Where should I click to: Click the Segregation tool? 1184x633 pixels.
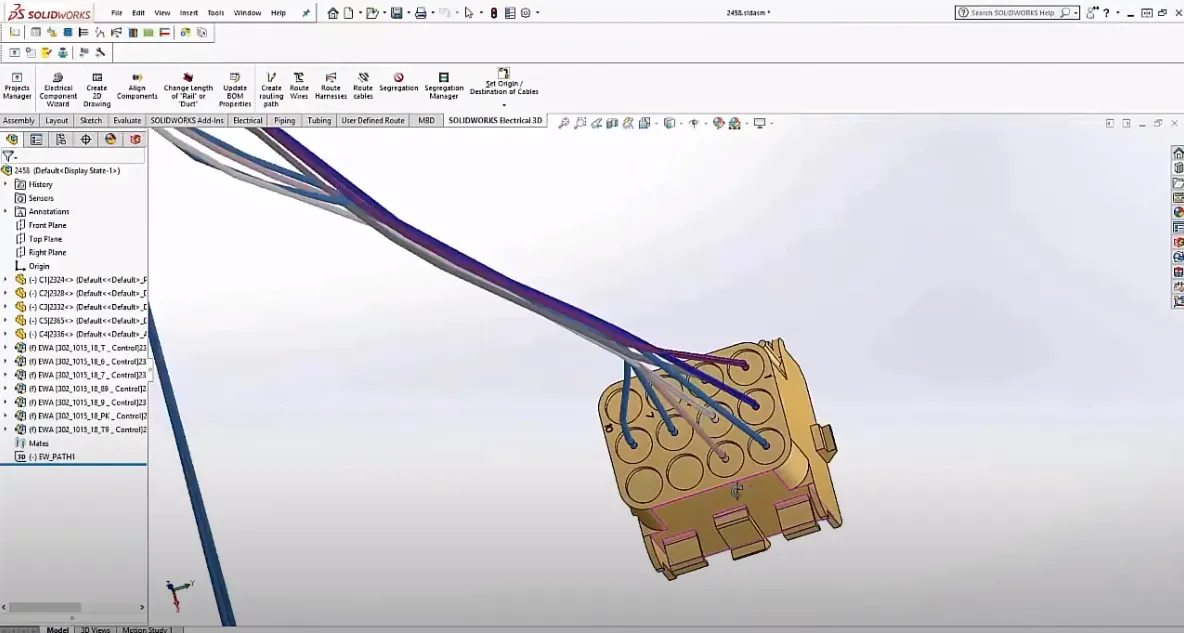coord(399,82)
